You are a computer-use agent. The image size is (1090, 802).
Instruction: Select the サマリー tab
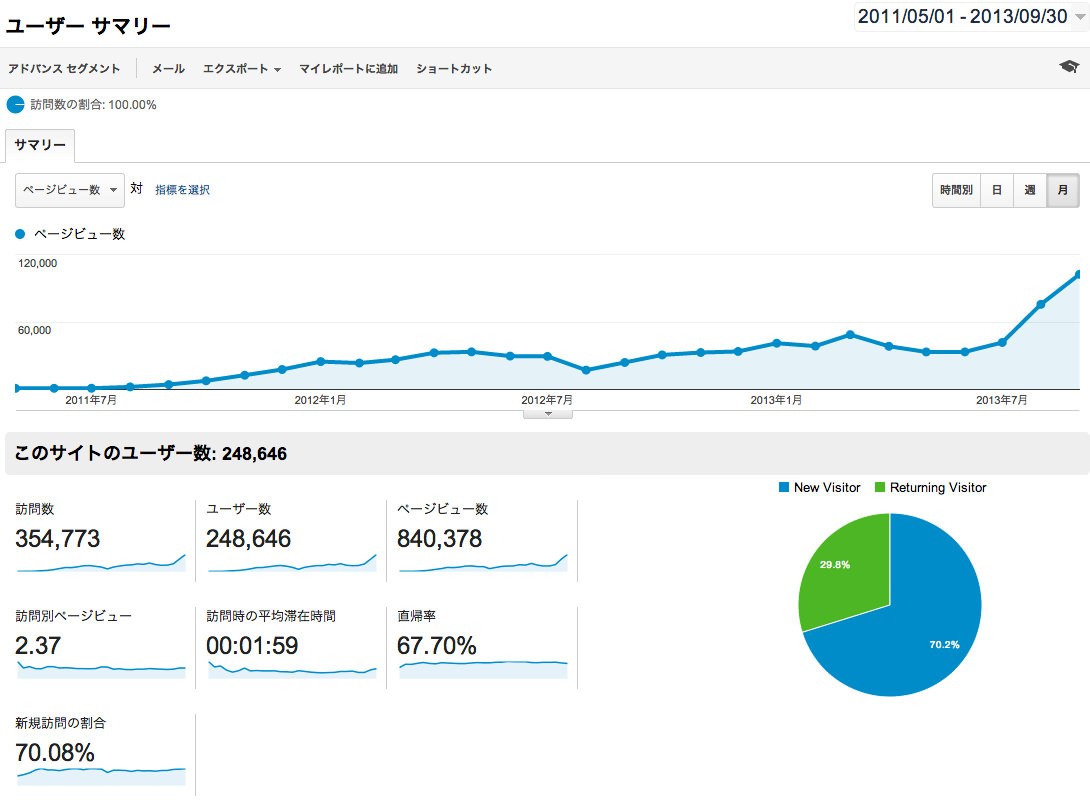coord(40,145)
